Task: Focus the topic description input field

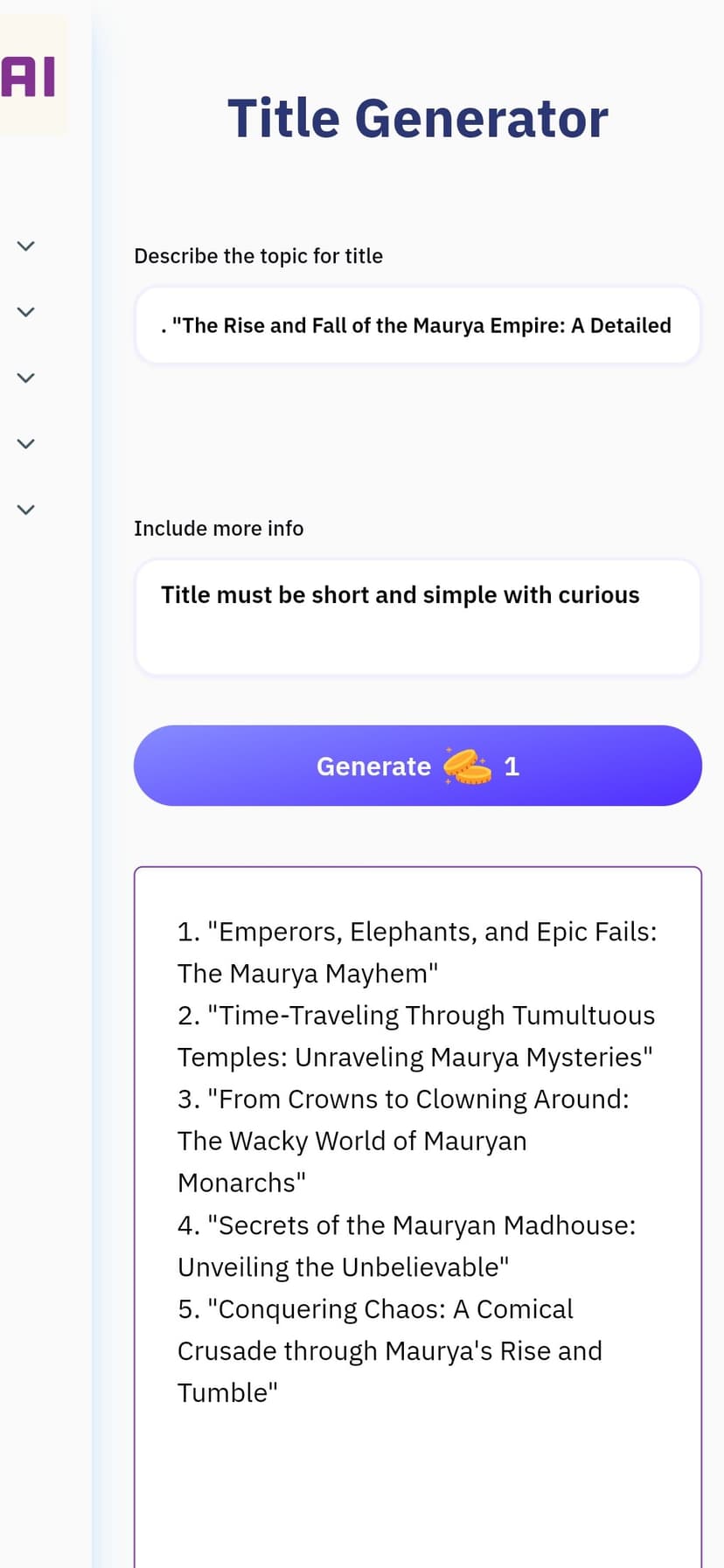Action: click(x=418, y=325)
